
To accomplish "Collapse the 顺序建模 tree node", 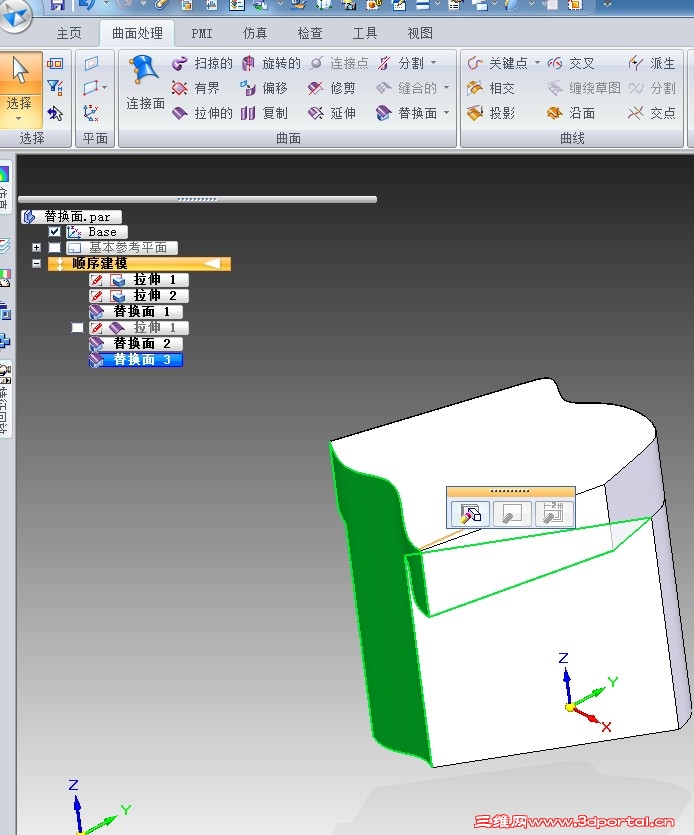I will pos(36,264).
